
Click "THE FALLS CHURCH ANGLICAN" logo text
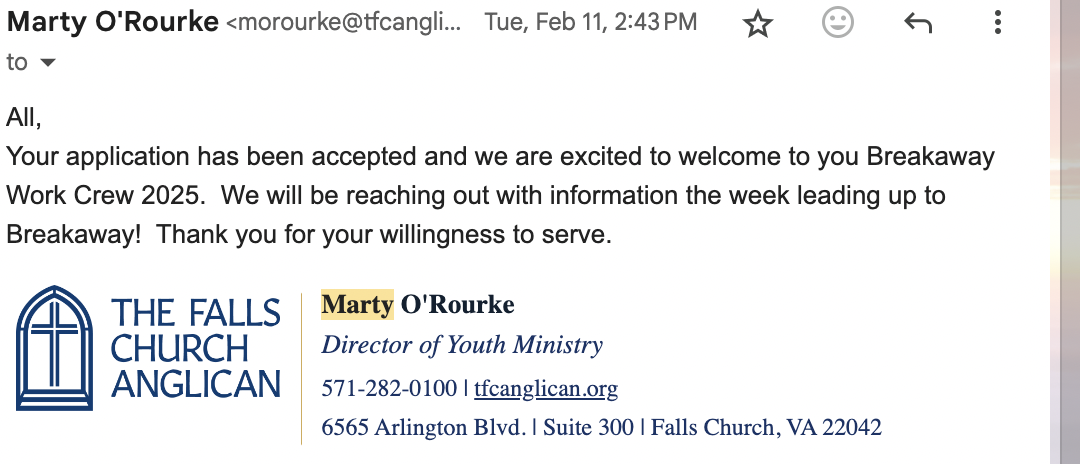coord(195,348)
